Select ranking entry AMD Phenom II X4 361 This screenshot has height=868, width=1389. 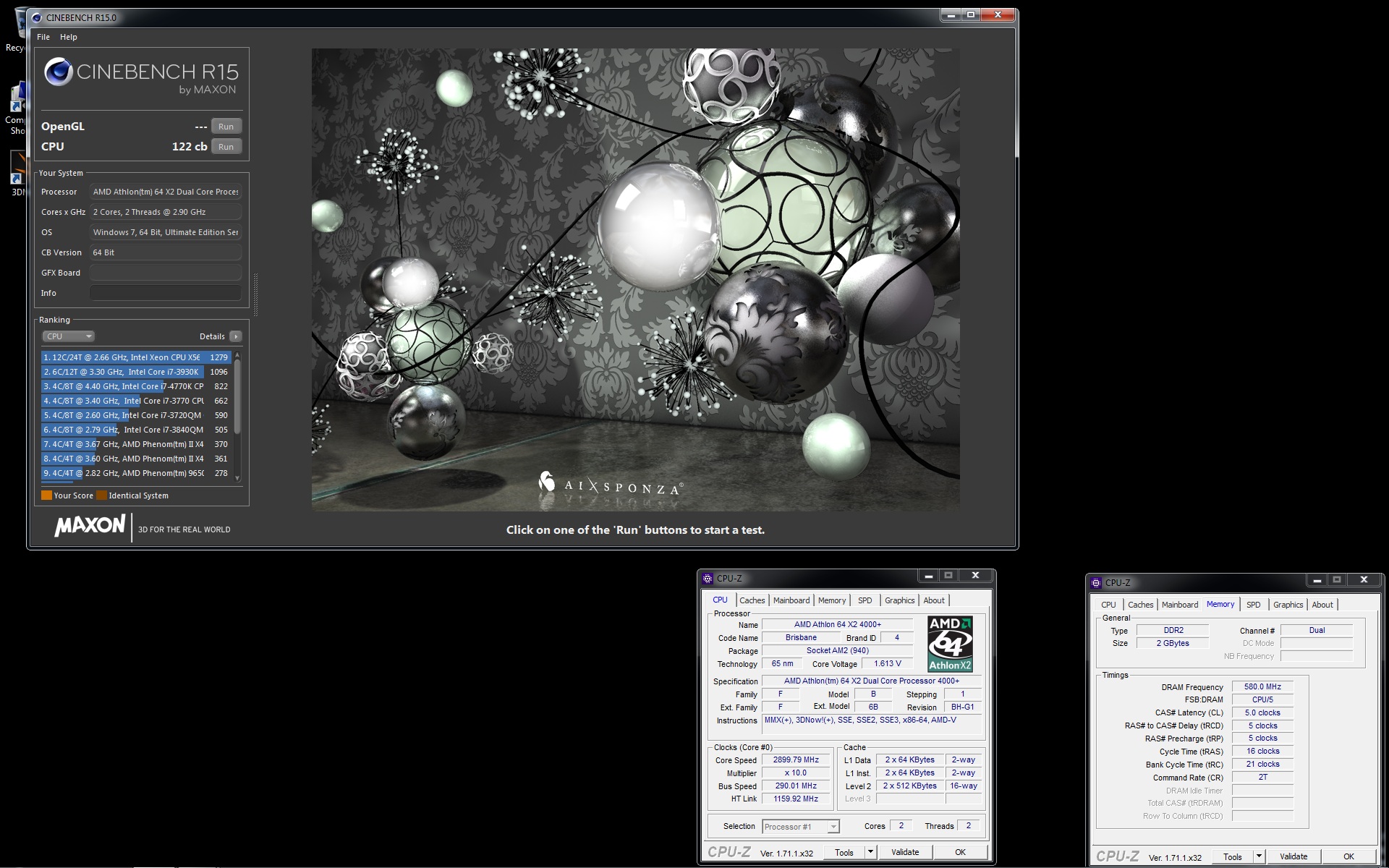pyautogui.click(x=136, y=459)
